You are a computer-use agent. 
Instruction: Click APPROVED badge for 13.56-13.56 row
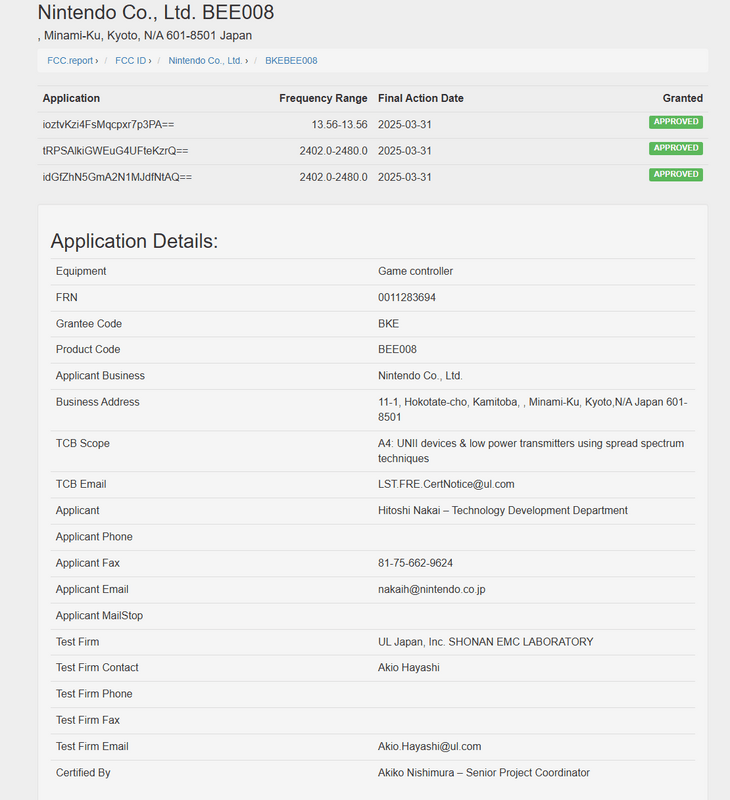pos(676,122)
